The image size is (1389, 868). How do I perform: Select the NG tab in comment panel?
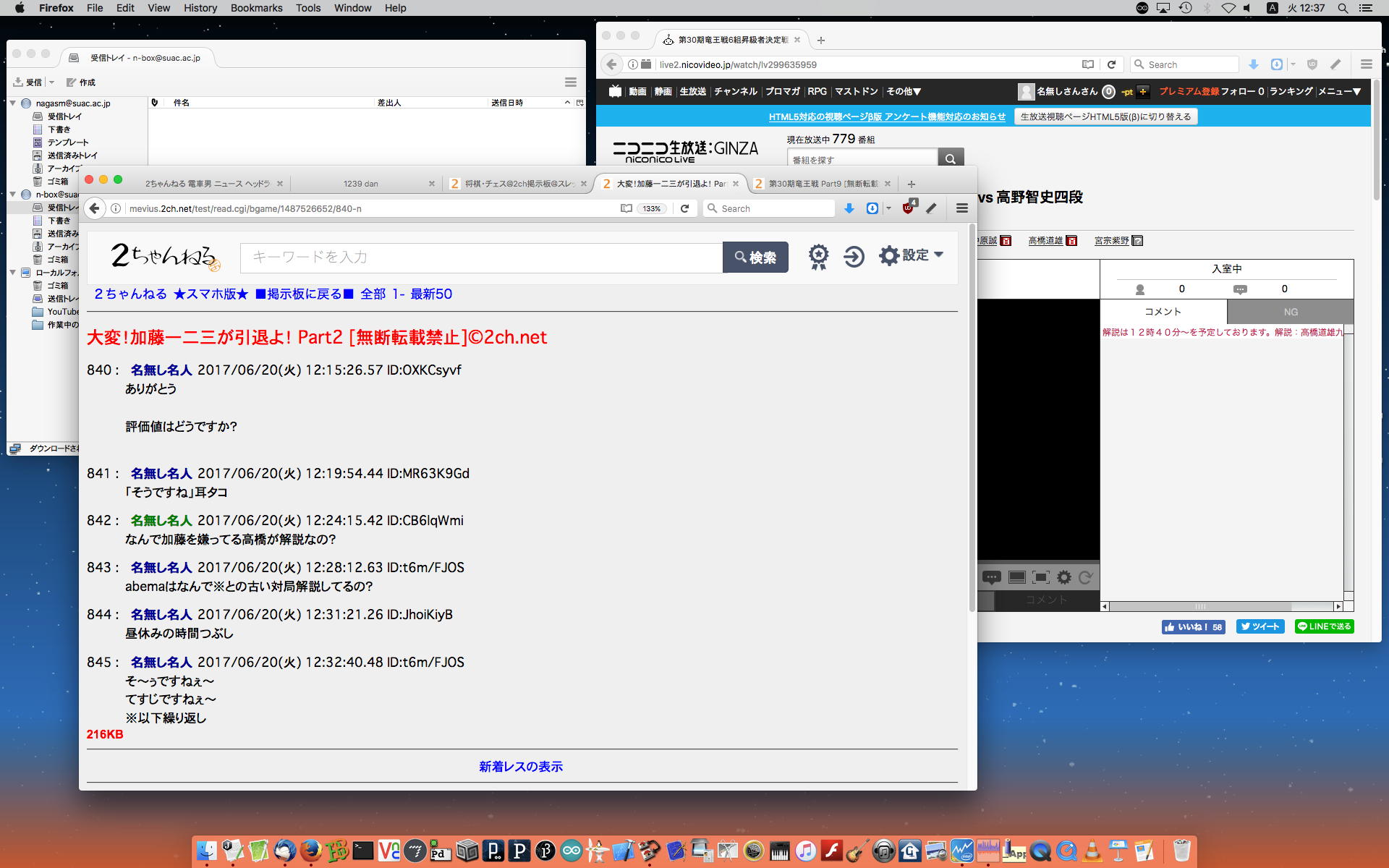[1290, 312]
